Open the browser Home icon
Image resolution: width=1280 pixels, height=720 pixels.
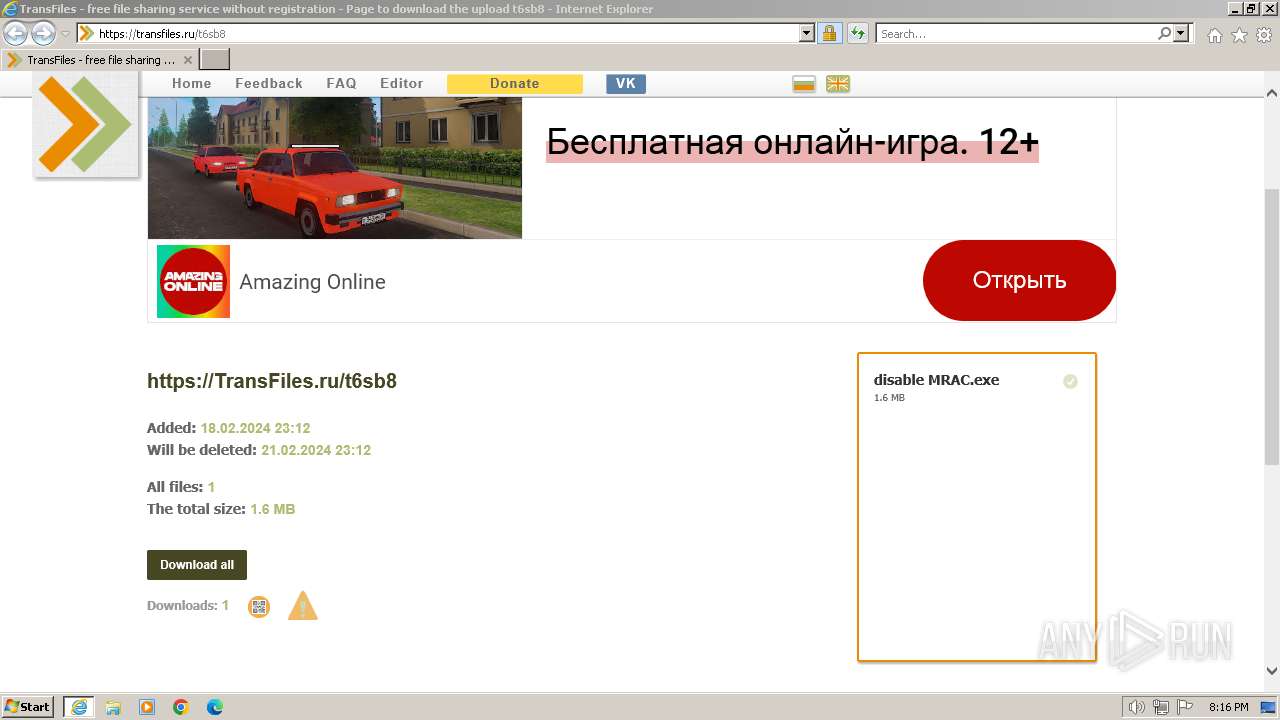[x=1214, y=35]
